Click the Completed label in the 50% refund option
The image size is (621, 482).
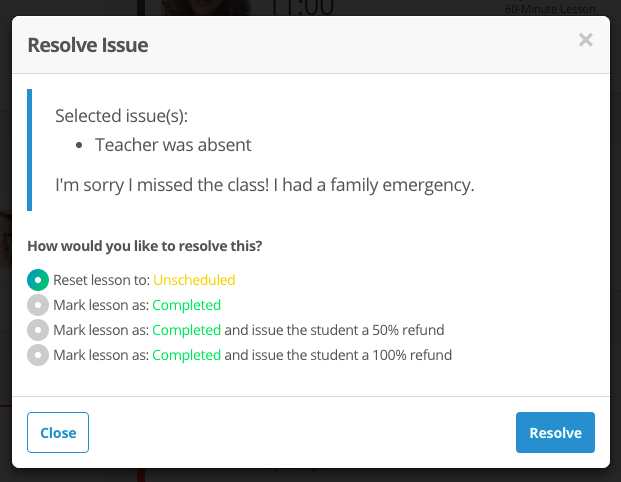(x=187, y=330)
